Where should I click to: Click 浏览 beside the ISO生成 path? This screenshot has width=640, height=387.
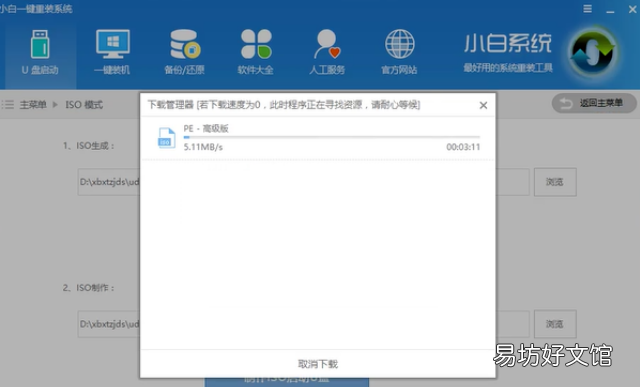click(555, 182)
